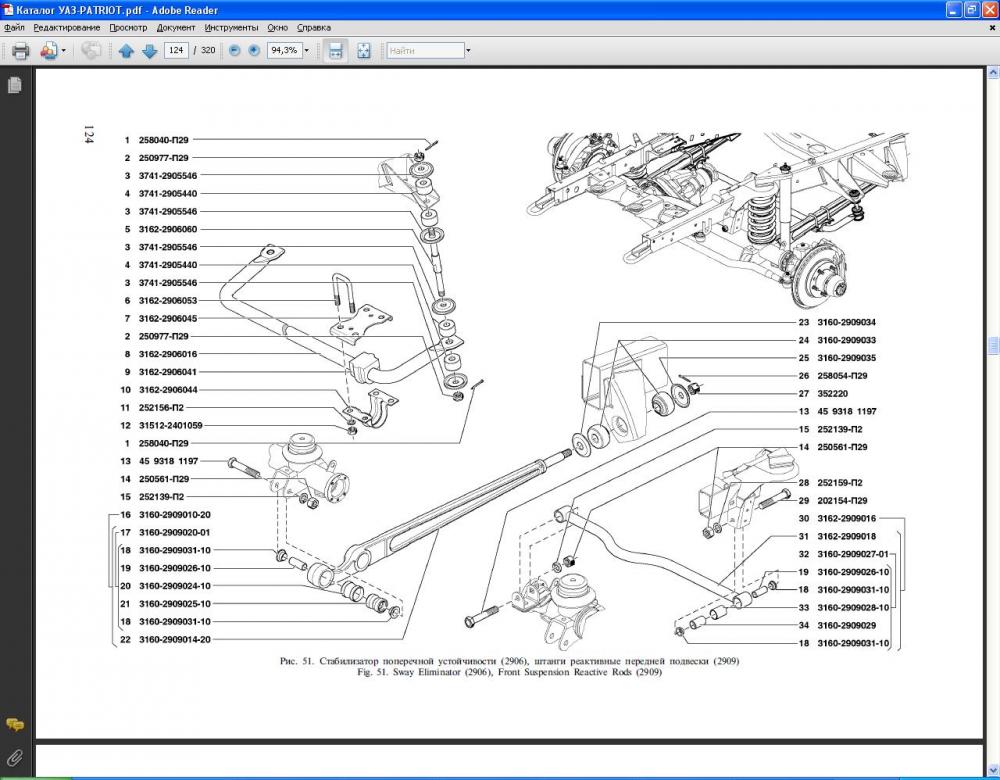Toggle scrolling page display mode
This screenshot has width=1000, height=780.
point(336,51)
